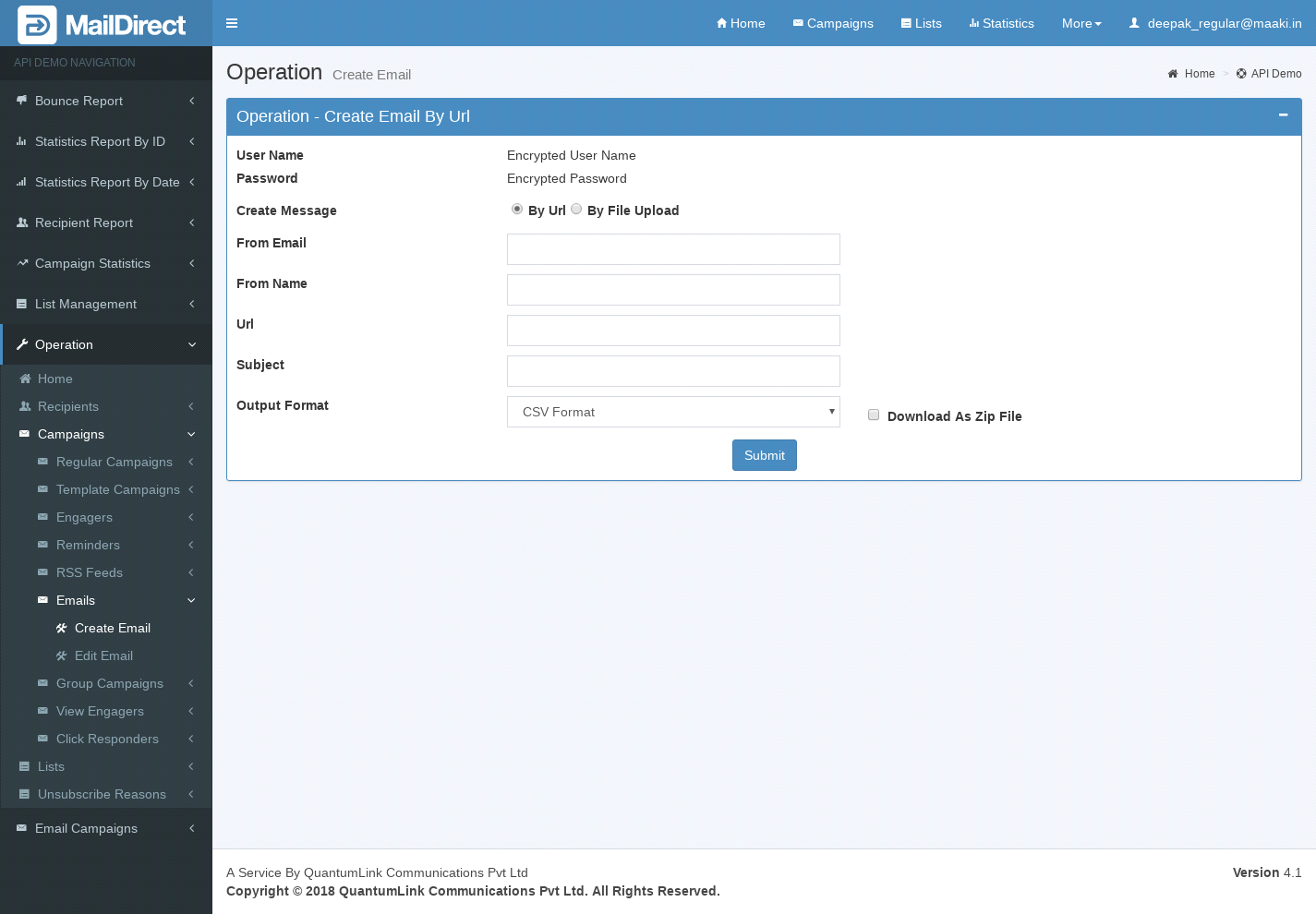Click the wrench icon beside Operation
The height and width of the screenshot is (914, 1316).
click(22, 344)
